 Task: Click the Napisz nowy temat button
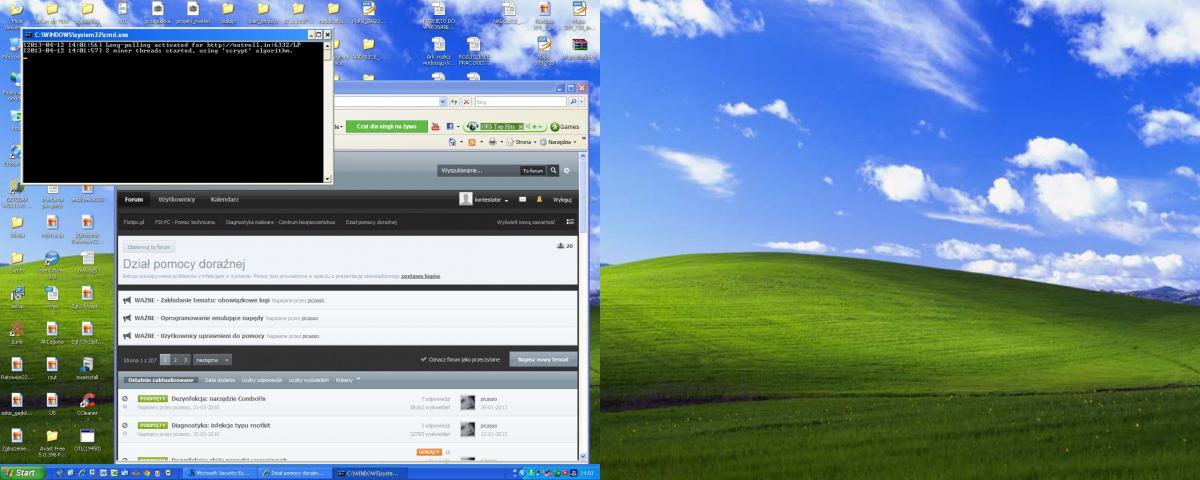pos(544,359)
